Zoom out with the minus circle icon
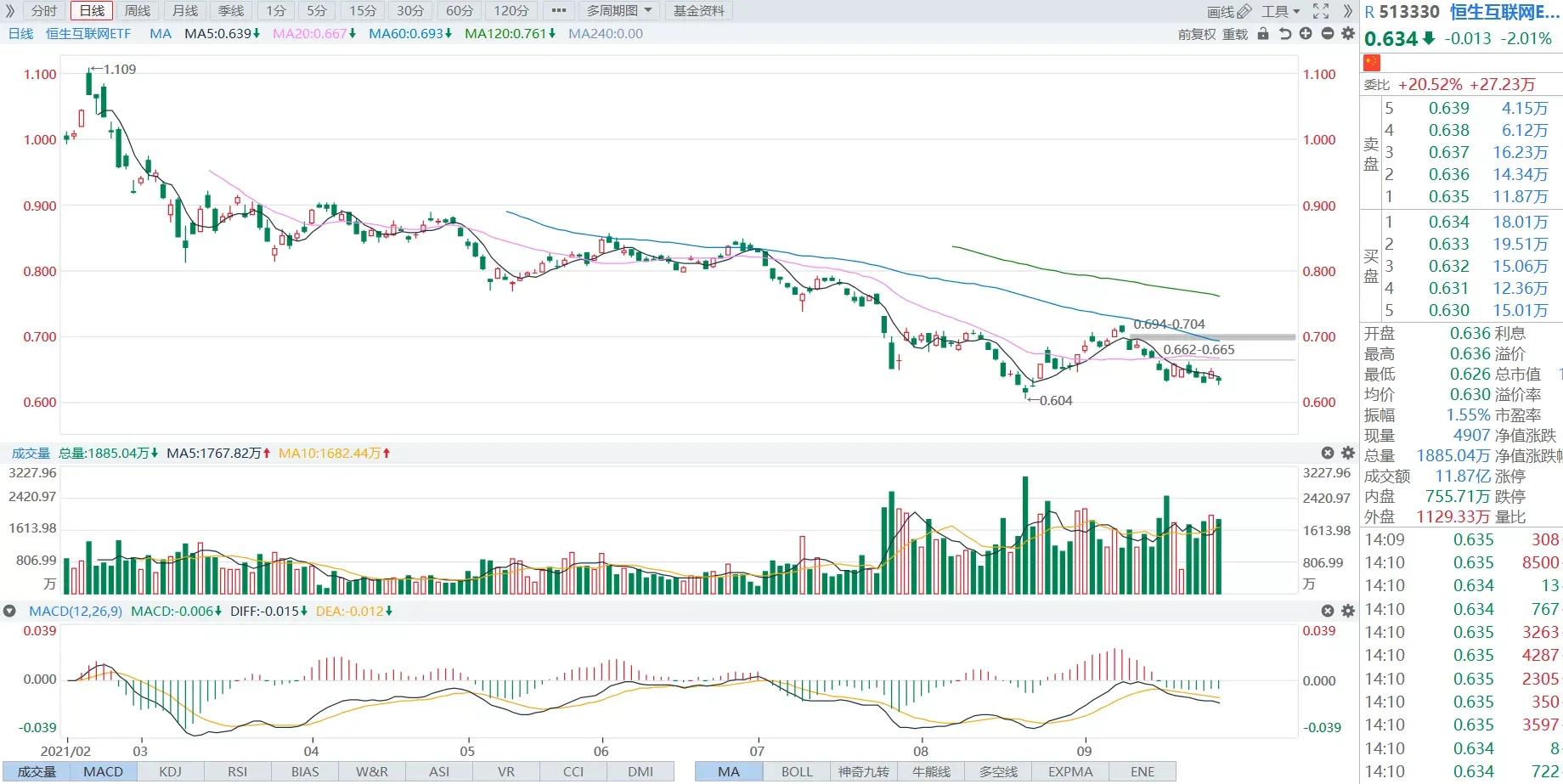This screenshot has width=1563, height=784. pos(1327,34)
